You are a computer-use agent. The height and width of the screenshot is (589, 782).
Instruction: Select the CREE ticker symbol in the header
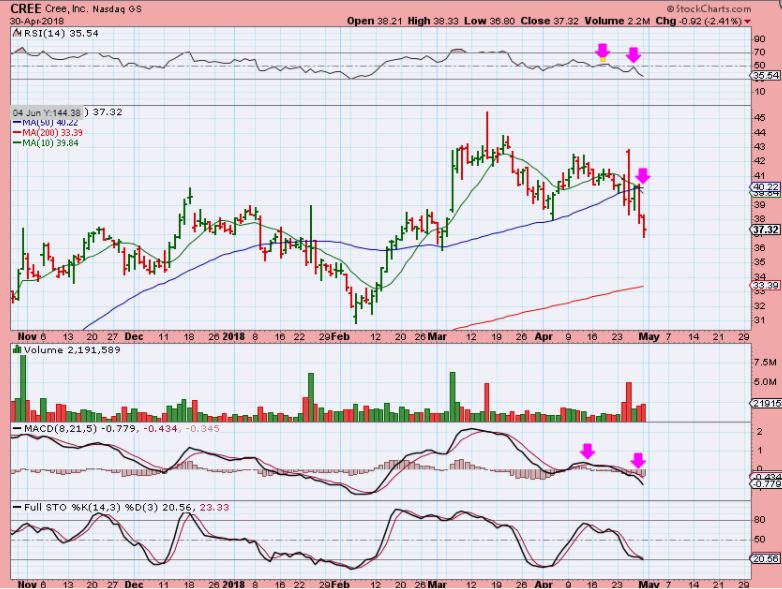click(x=25, y=7)
